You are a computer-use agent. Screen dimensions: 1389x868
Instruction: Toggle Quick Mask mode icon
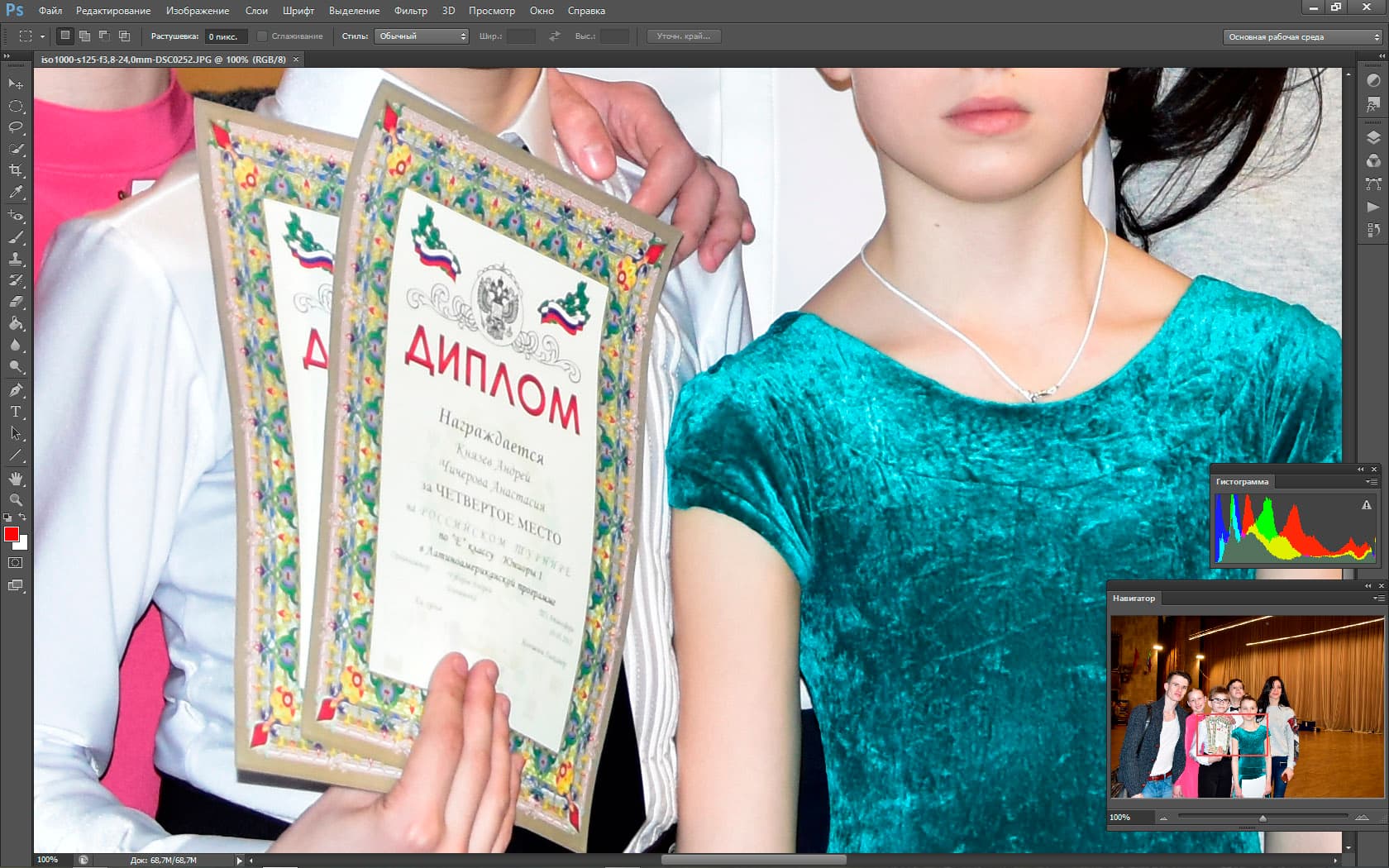pyautogui.click(x=16, y=563)
